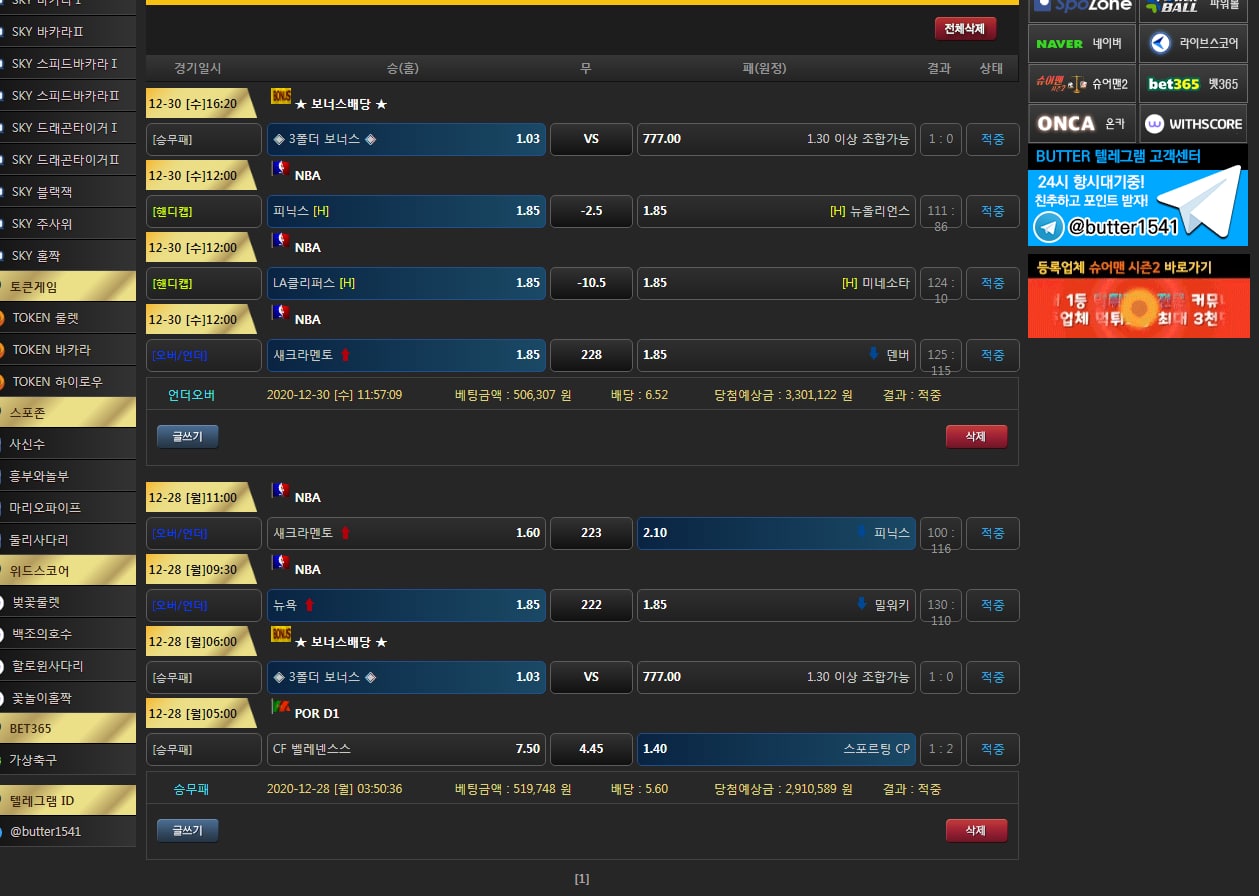The height and width of the screenshot is (896, 1259).
Task: Expand the 토큰게임 sidebar section header
Action: [x=68, y=287]
